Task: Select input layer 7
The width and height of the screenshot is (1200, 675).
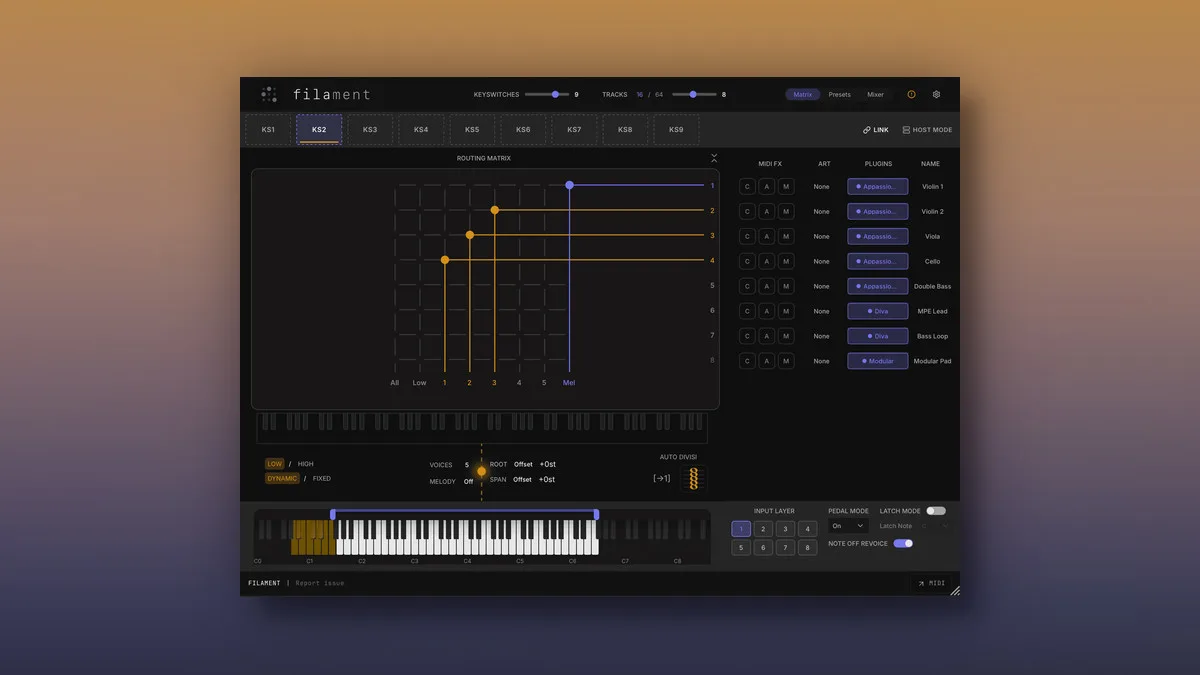Action: pyautogui.click(x=786, y=547)
